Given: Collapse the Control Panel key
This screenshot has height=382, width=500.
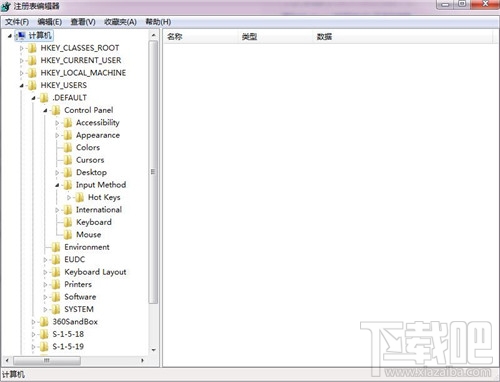Looking at the screenshot, I should pos(45,111).
